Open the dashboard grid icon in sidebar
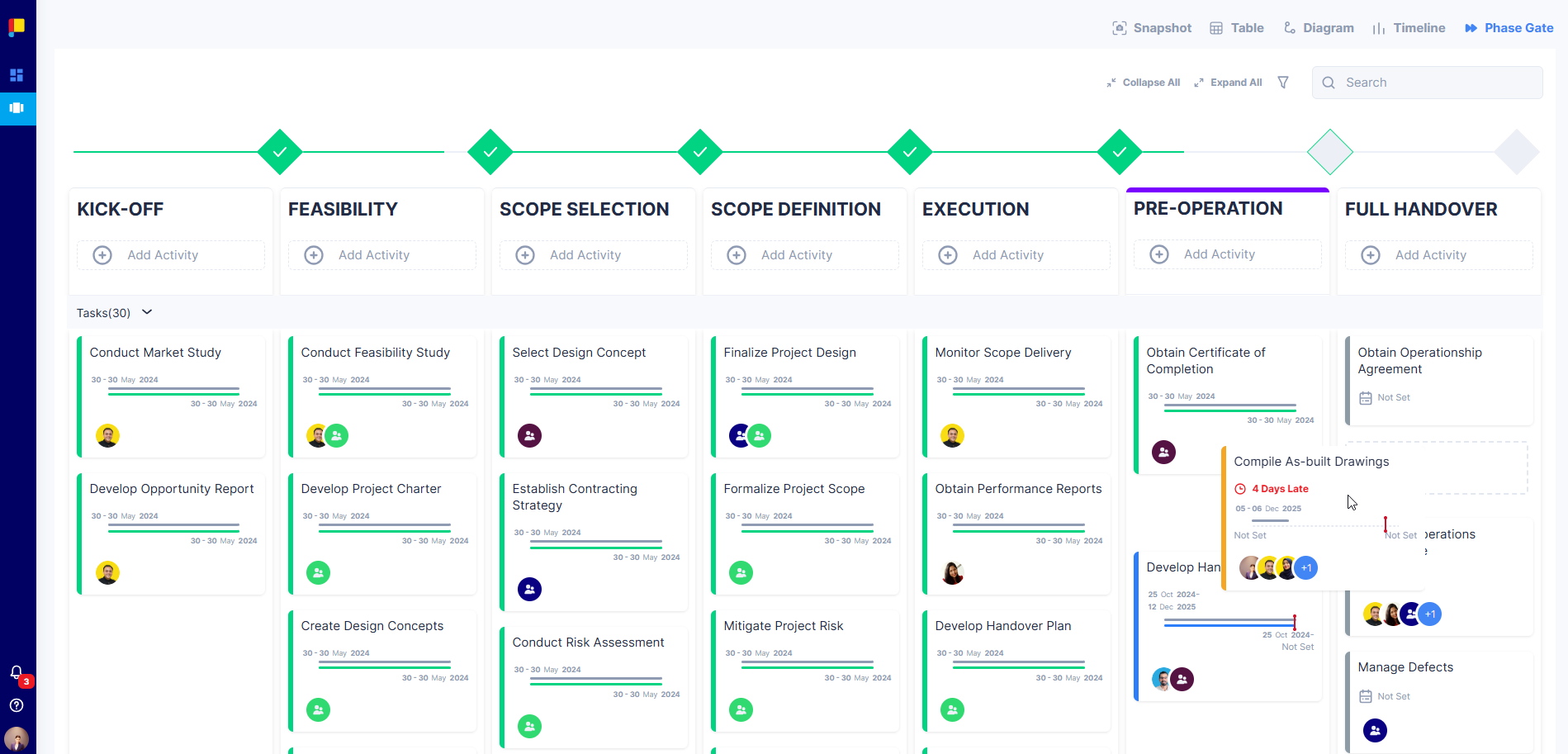The width and height of the screenshot is (1568, 754). 17,75
